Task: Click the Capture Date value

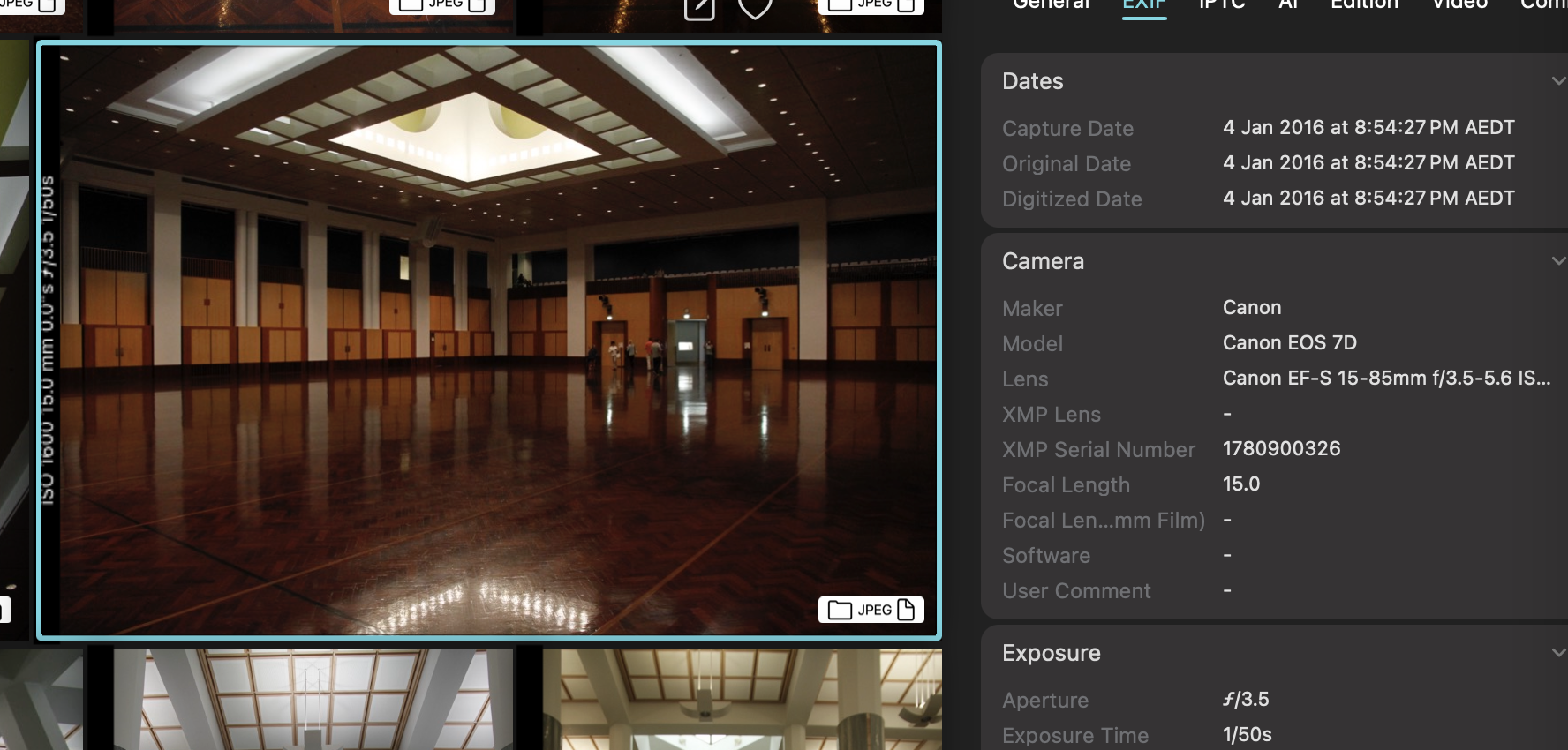Action: [1368, 128]
